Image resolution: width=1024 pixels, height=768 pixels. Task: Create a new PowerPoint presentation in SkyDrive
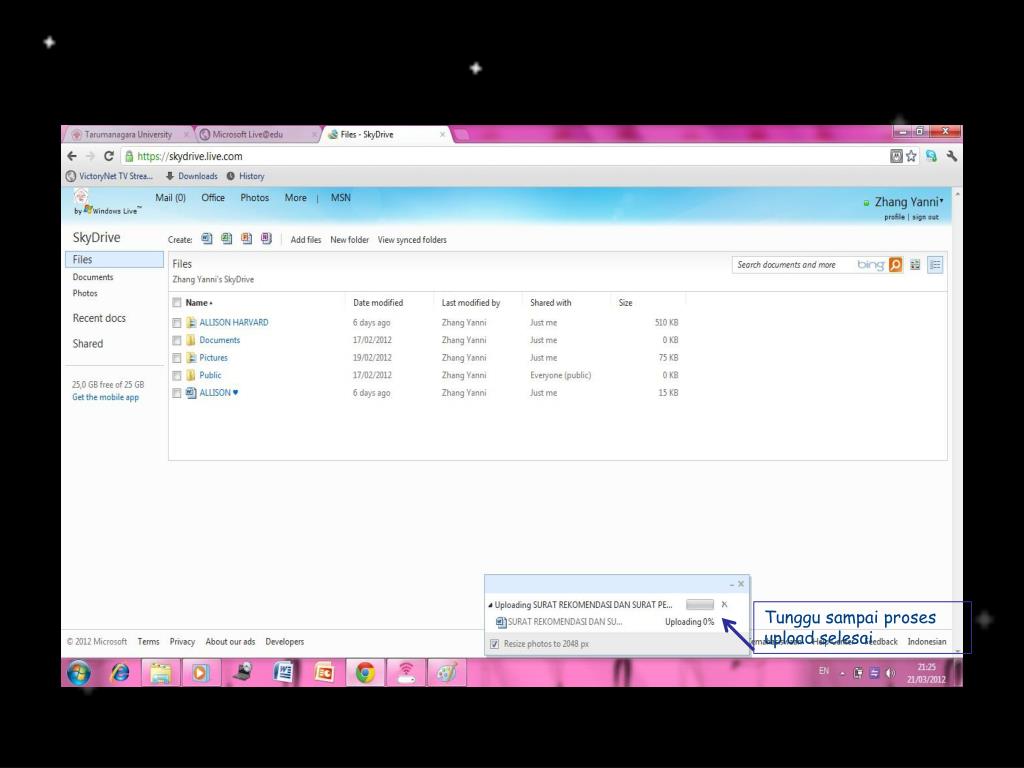click(x=246, y=239)
